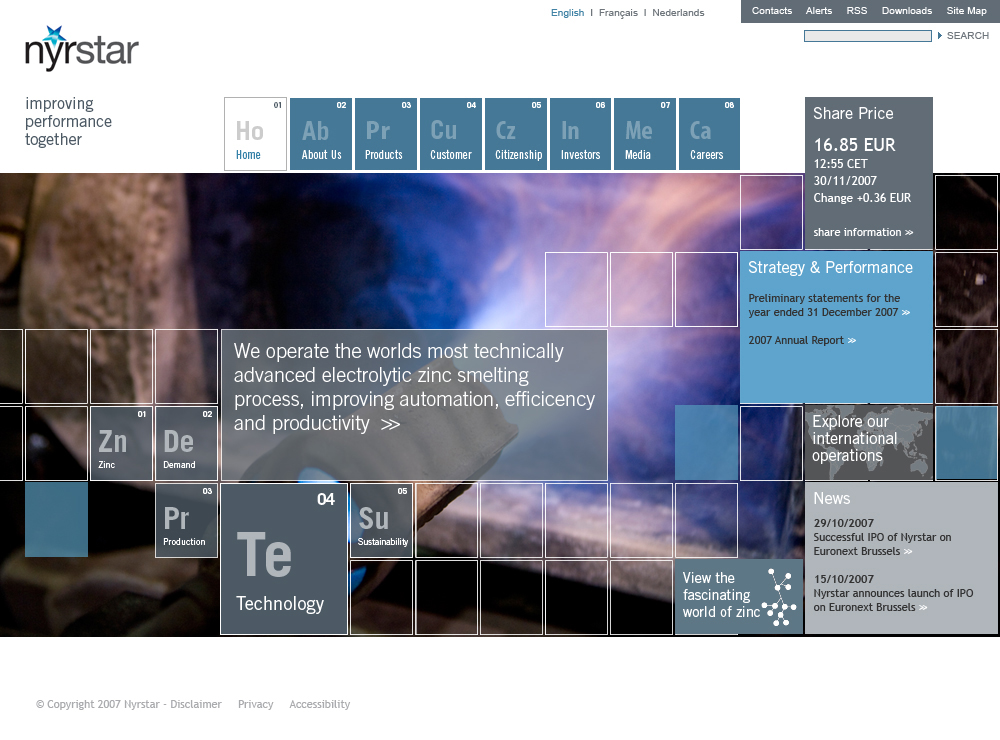Open the Zn Zinc element tile
1000x740 pixels.
click(121, 443)
